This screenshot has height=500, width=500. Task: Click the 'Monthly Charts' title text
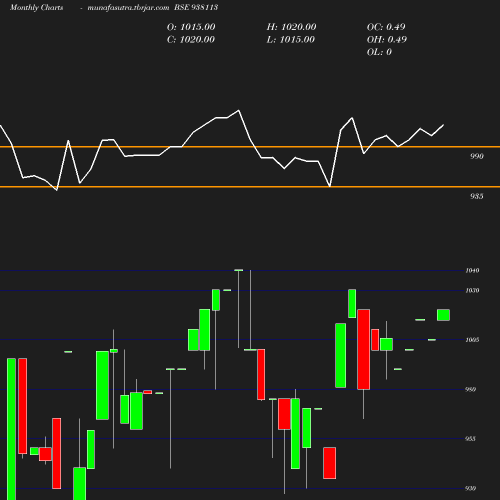[37, 7]
